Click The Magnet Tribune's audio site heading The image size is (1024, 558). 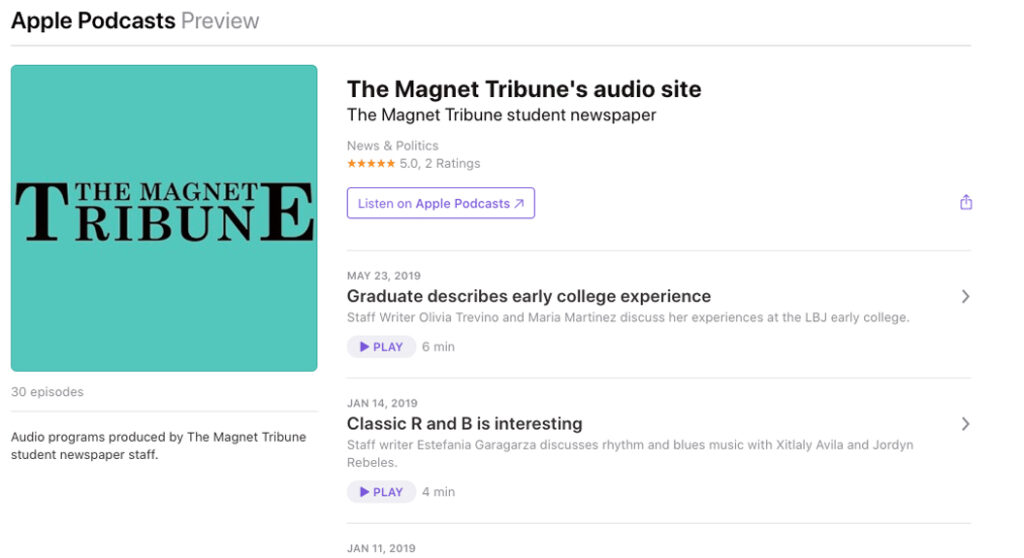click(x=523, y=89)
